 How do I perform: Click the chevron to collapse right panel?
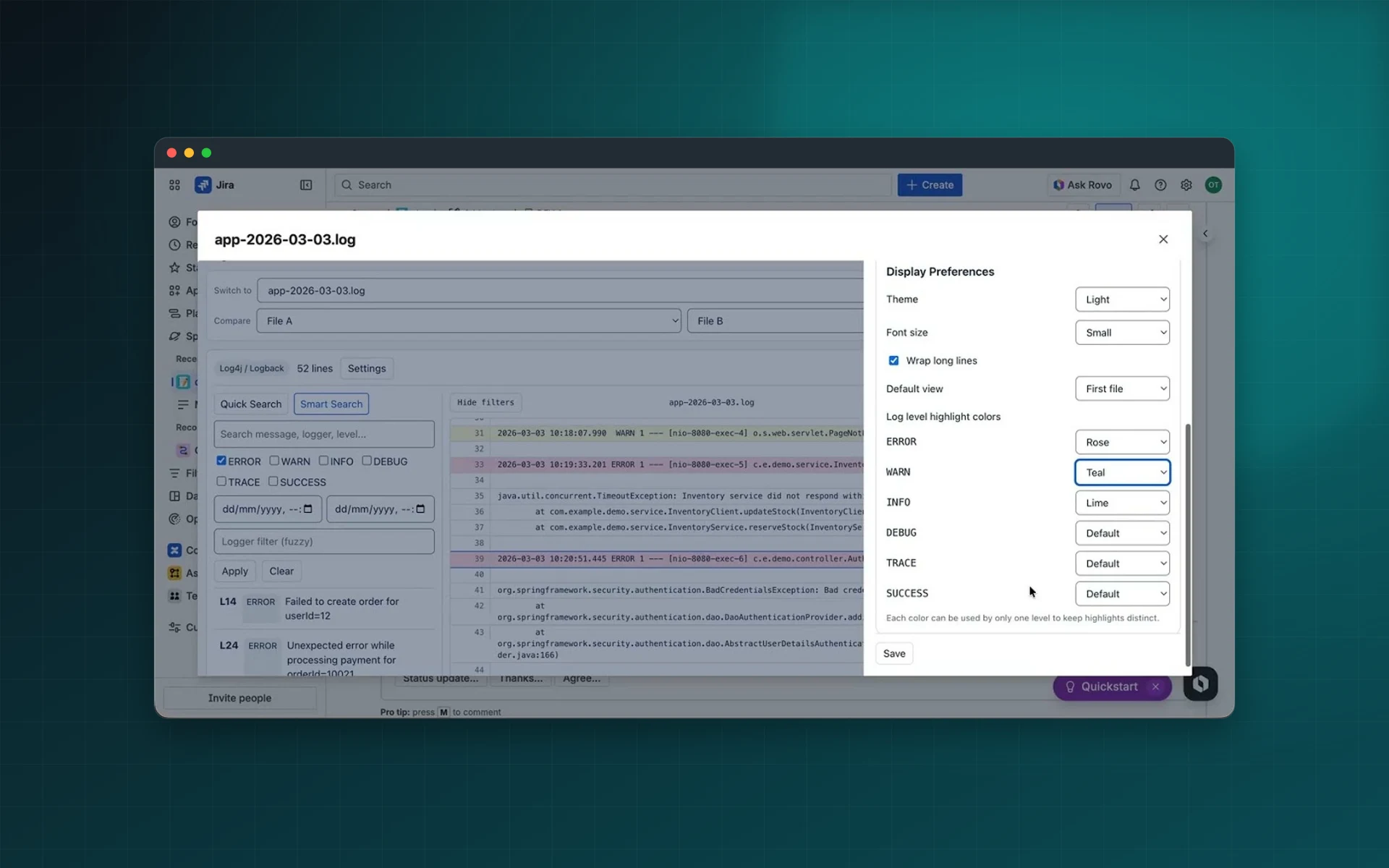[x=1205, y=234]
